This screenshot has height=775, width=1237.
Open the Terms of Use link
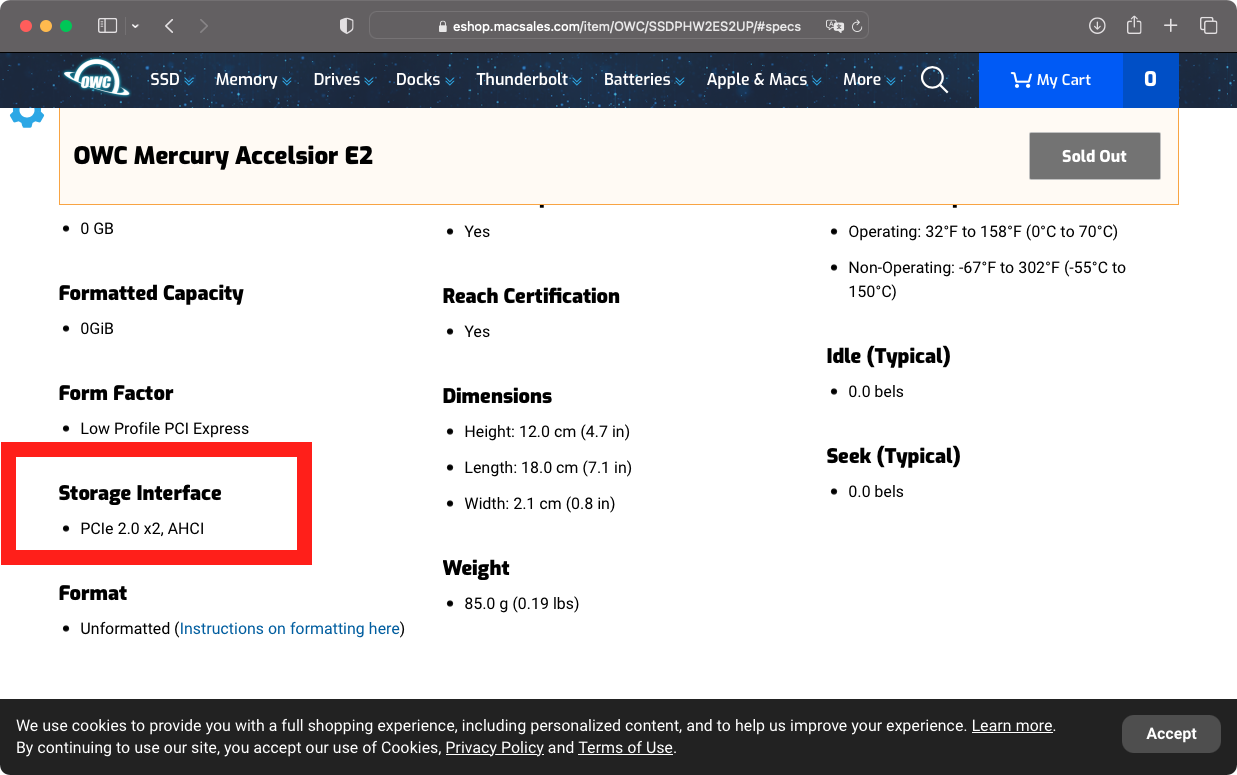click(x=625, y=747)
